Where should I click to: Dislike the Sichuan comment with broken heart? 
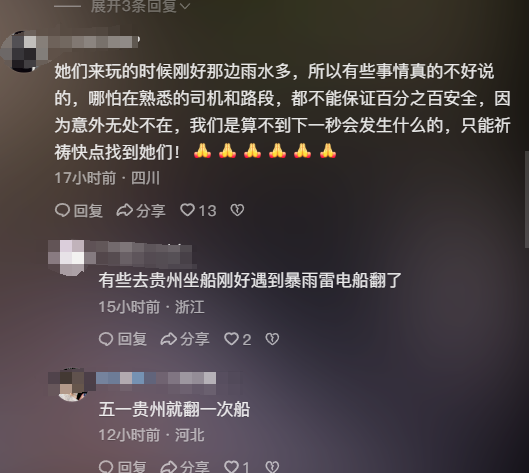(237, 210)
